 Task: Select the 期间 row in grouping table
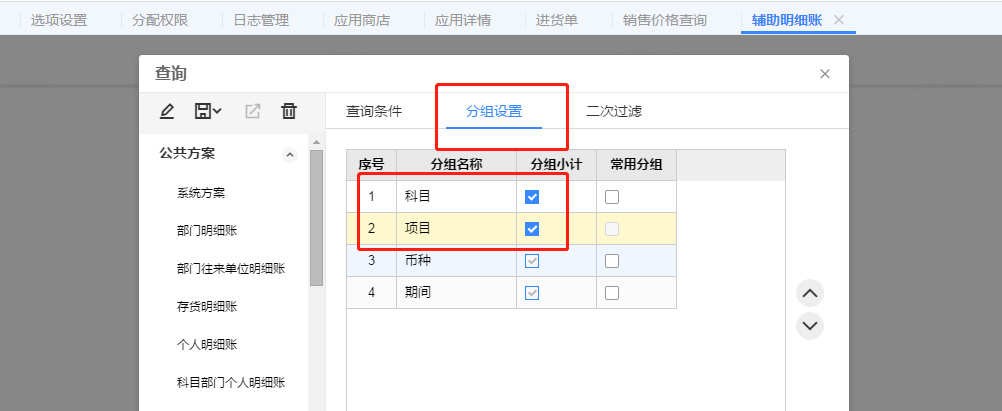(511, 293)
